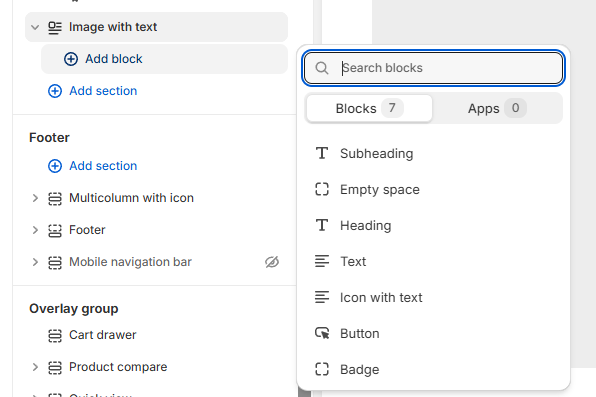Viewport: 596px width, 397px height.
Task: Show the hidden Mobile navigation bar
Action: click(272, 262)
